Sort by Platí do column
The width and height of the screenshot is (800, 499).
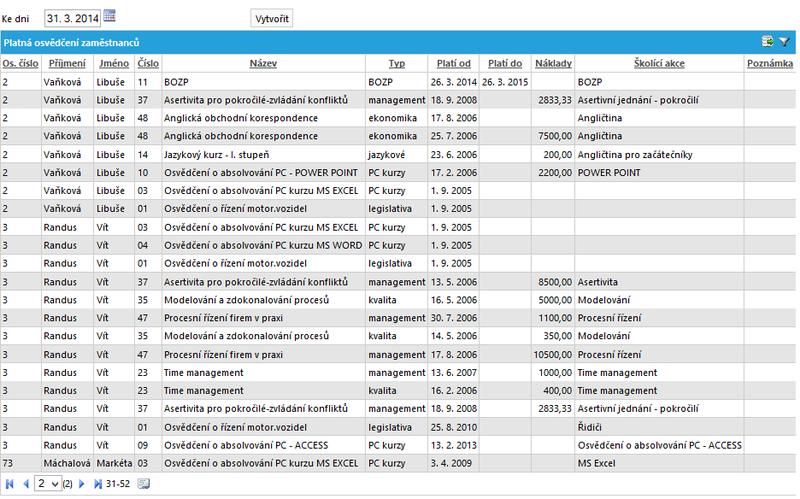coord(505,63)
